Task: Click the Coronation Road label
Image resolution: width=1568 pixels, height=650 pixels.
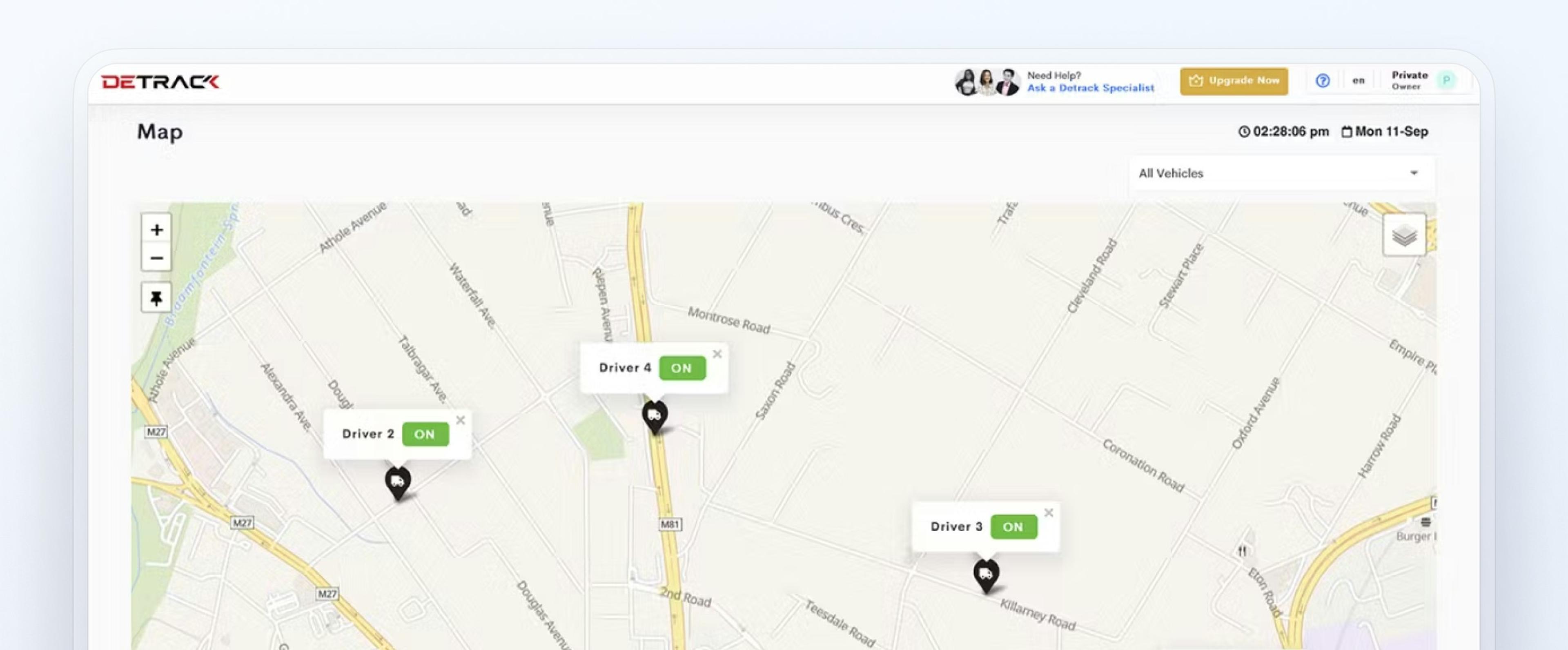Action: (1144, 466)
